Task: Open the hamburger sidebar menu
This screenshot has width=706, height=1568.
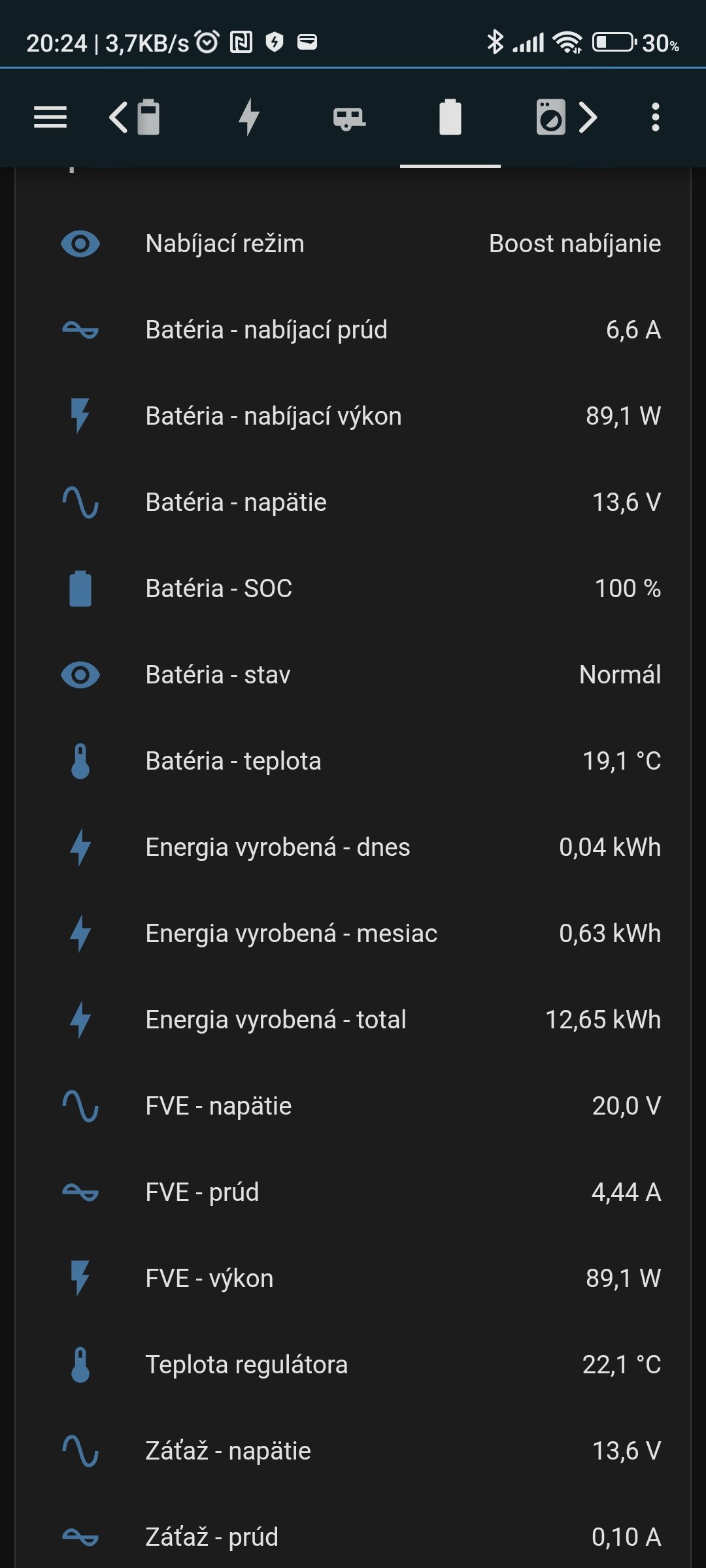Action: pyautogui.click(x=50, y=118)
